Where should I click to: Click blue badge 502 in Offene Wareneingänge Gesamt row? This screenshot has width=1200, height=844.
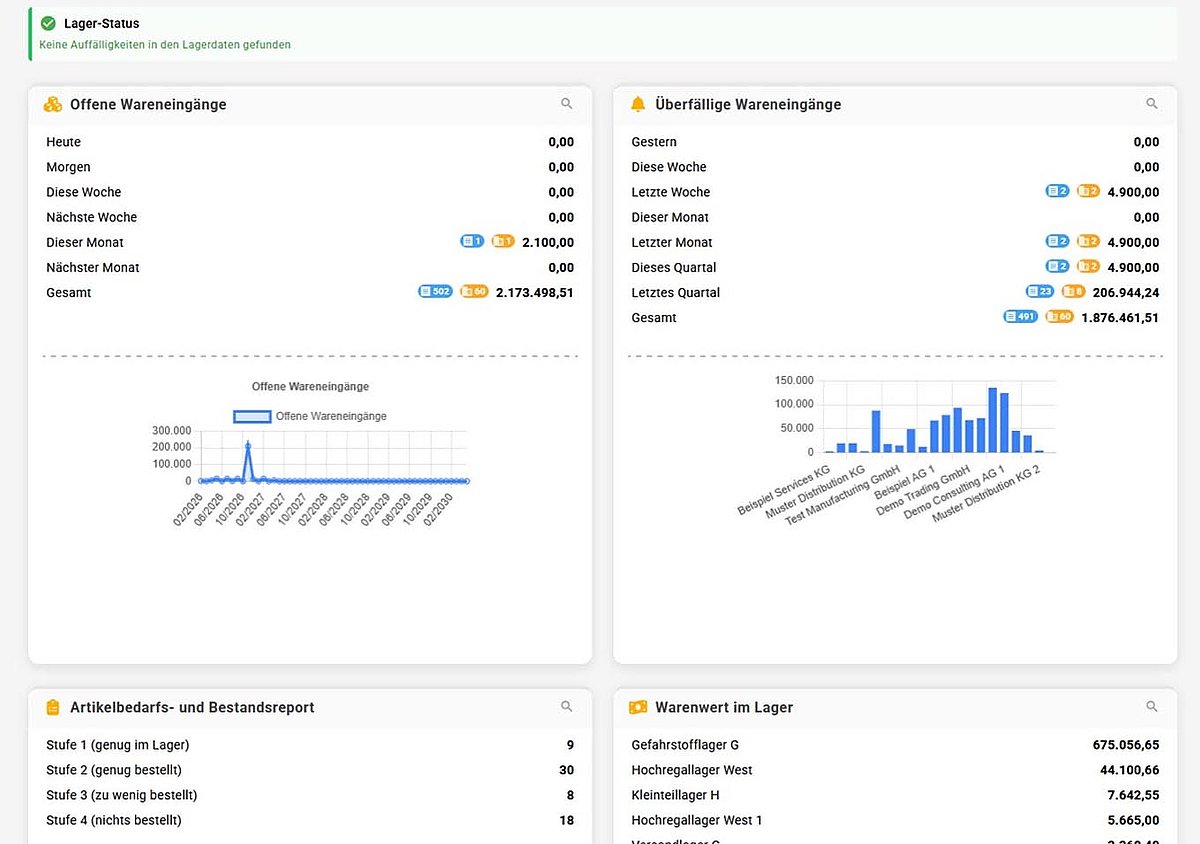[x=435, y=292]
